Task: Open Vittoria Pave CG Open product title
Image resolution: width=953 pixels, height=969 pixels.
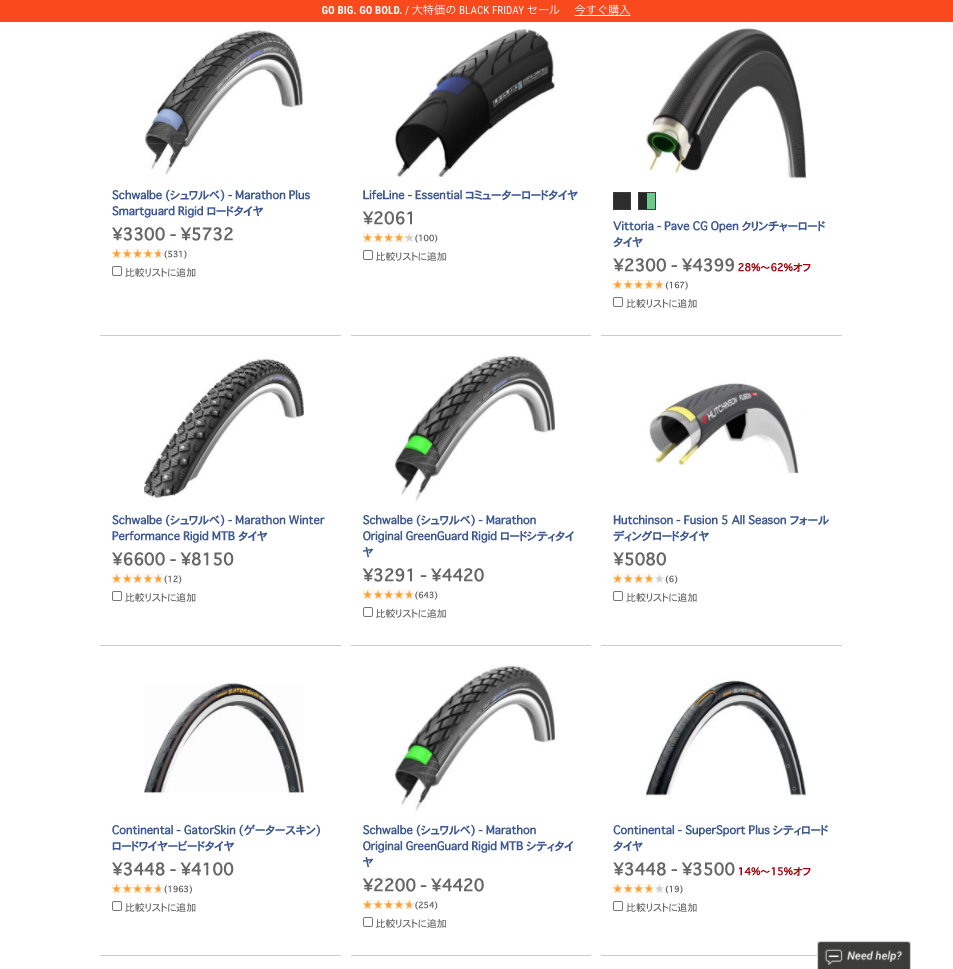Action: 719,234
